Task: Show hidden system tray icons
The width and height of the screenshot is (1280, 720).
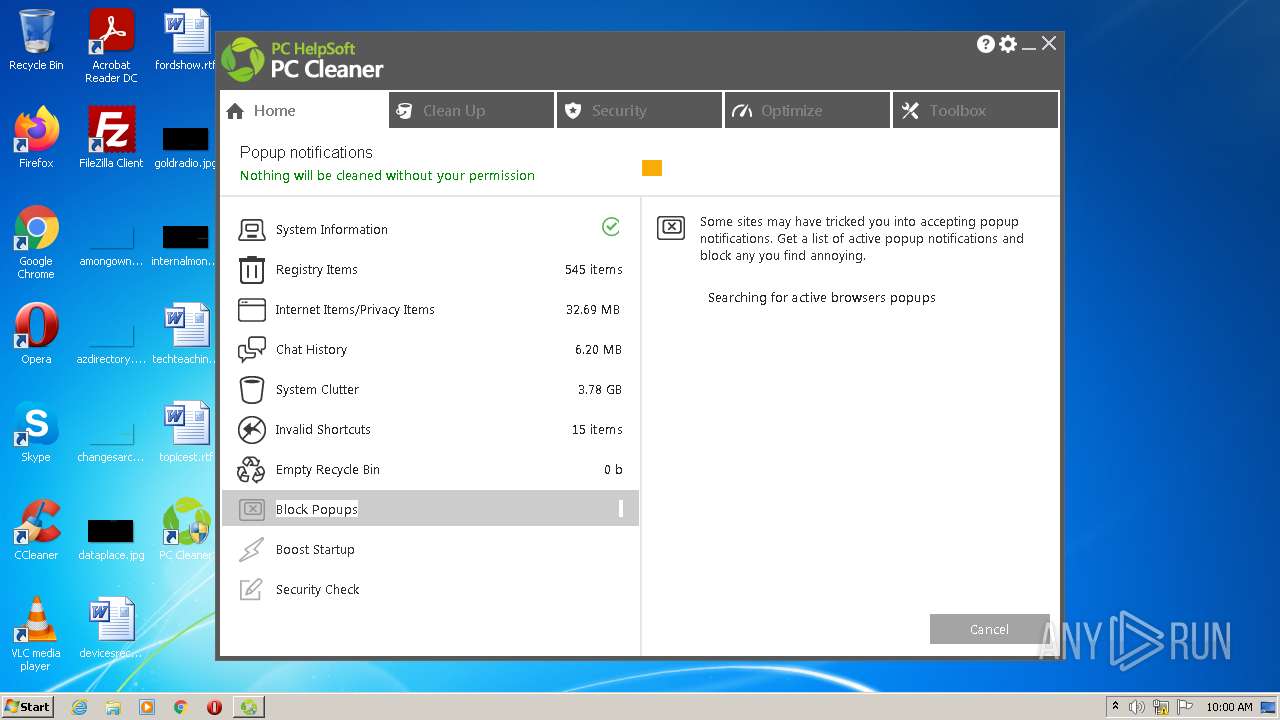Action: click(x=1115, y=707)
